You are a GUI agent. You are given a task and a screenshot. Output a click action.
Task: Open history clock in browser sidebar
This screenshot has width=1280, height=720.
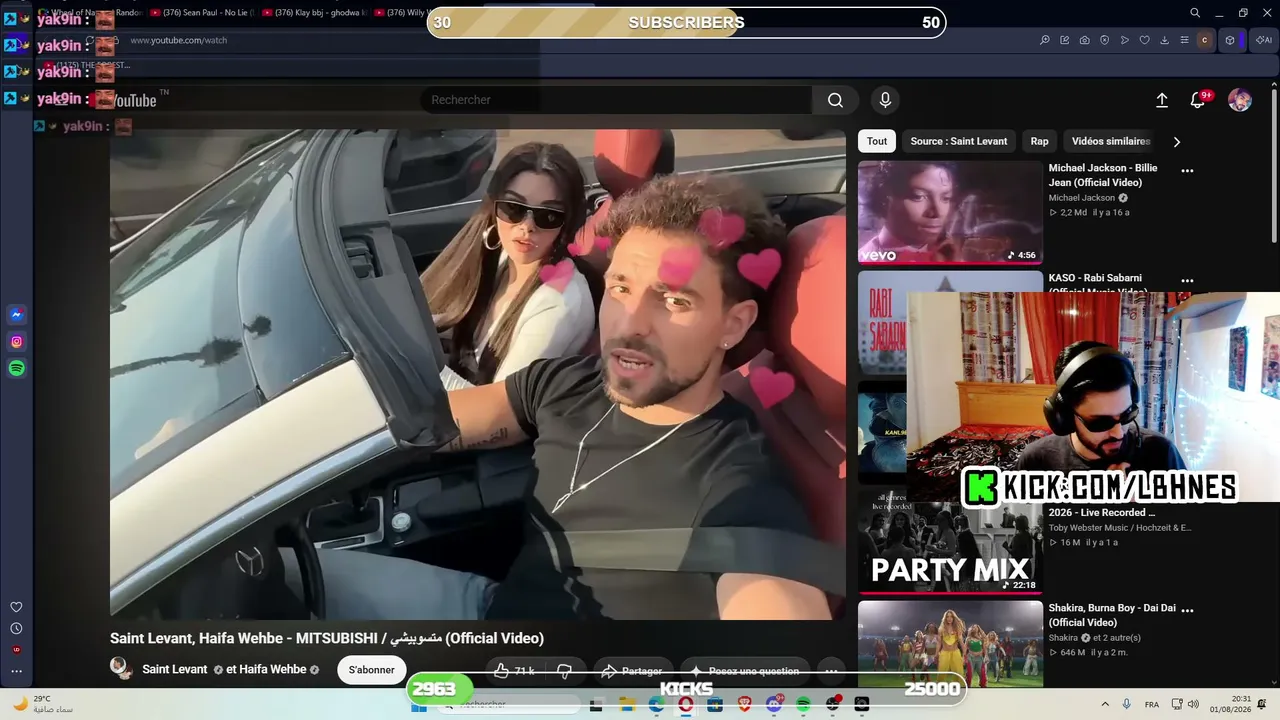(16, 629)
